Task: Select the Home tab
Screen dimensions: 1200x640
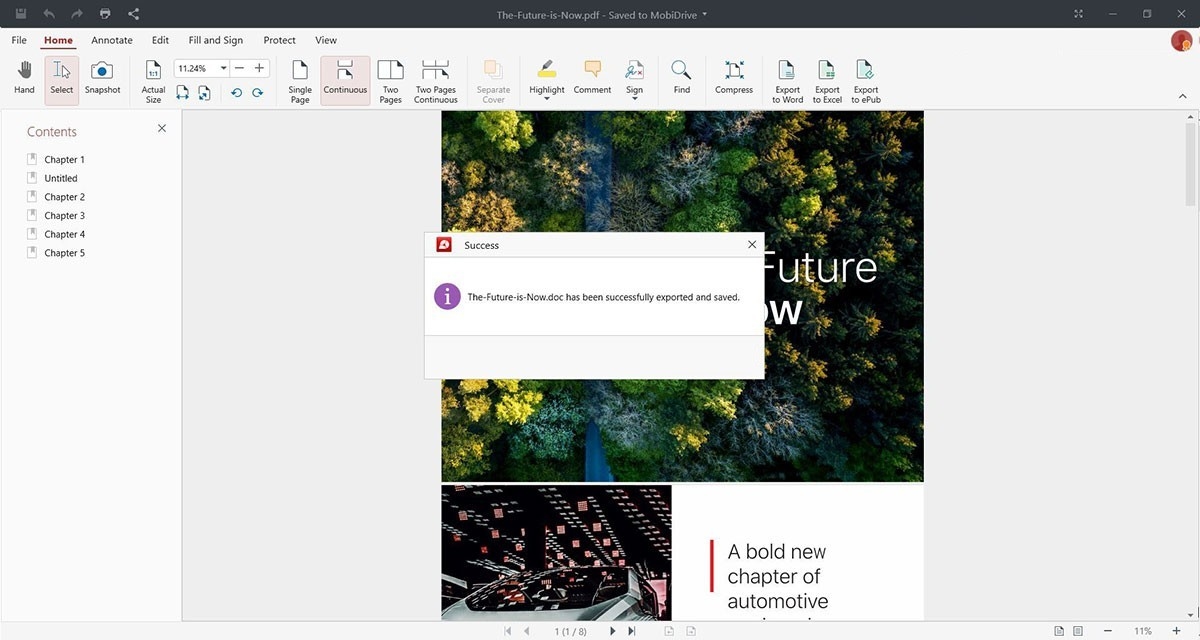Action: 58,40
